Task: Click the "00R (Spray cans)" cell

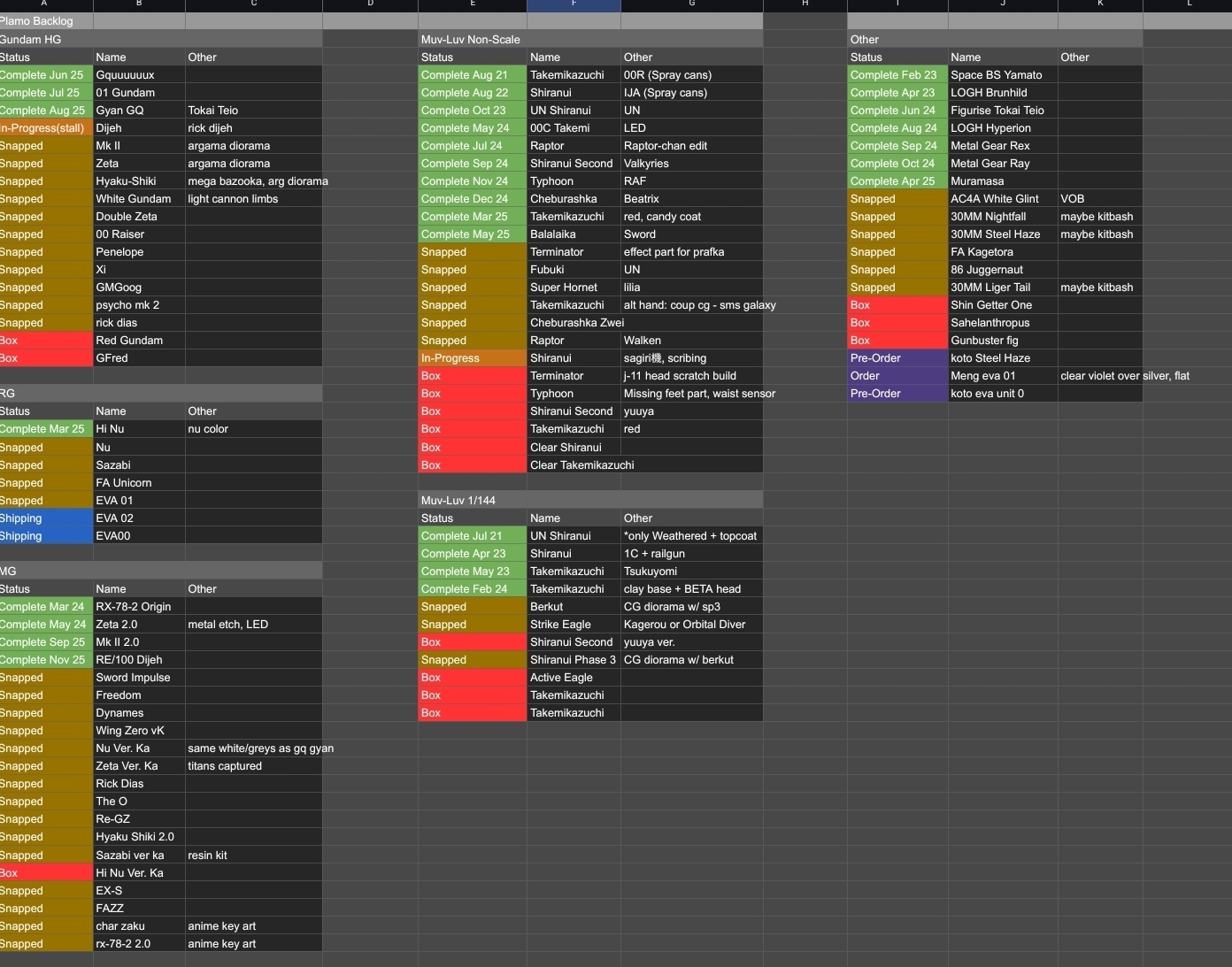Action: (691, 75)
